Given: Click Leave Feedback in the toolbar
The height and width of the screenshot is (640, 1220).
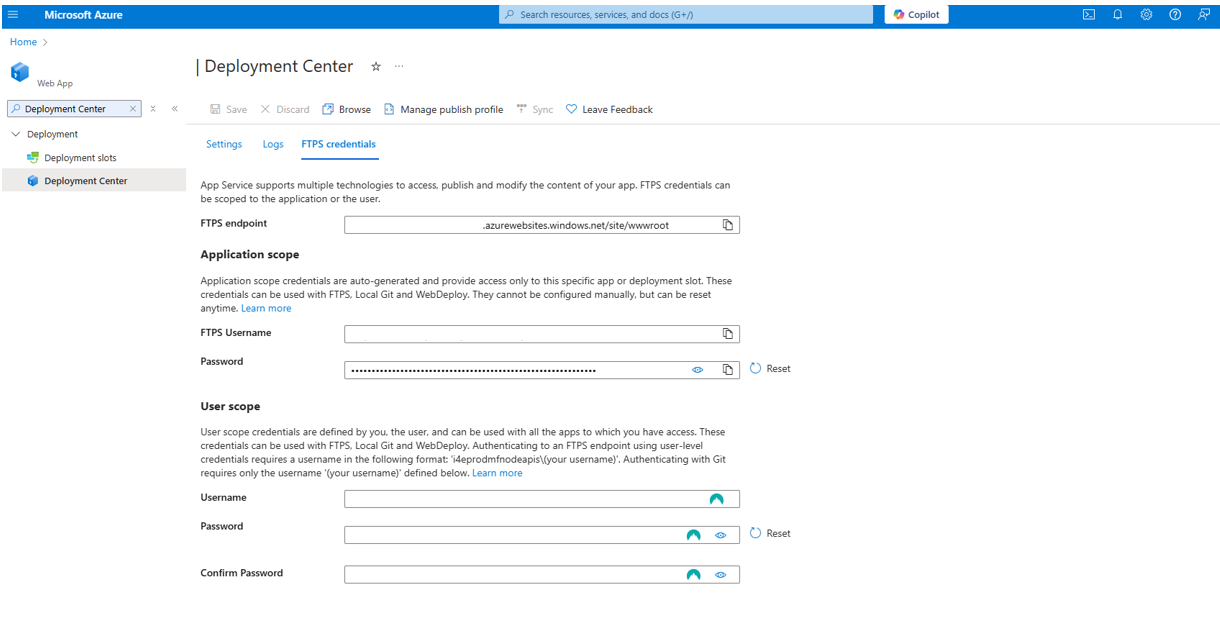Looking at the screenshot, I should click(x=609, y=109).
